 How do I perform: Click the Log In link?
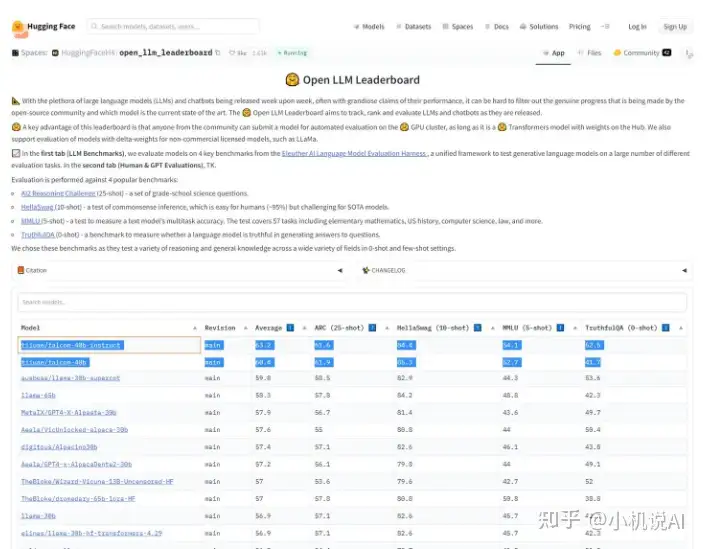637,27
